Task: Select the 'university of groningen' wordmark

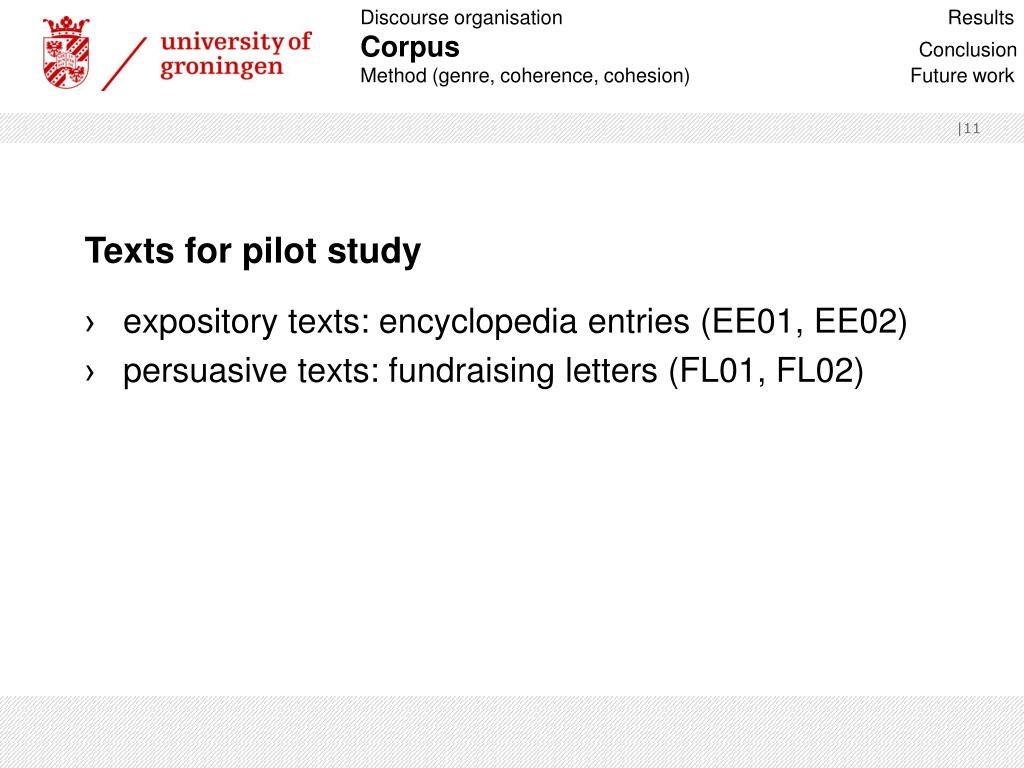Action: click(236, 54)
